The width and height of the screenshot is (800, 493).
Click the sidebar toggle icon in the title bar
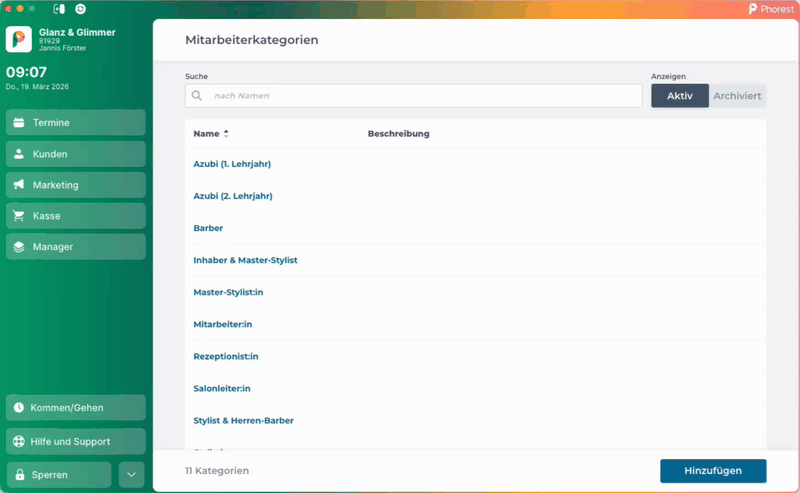click(59, 9)
